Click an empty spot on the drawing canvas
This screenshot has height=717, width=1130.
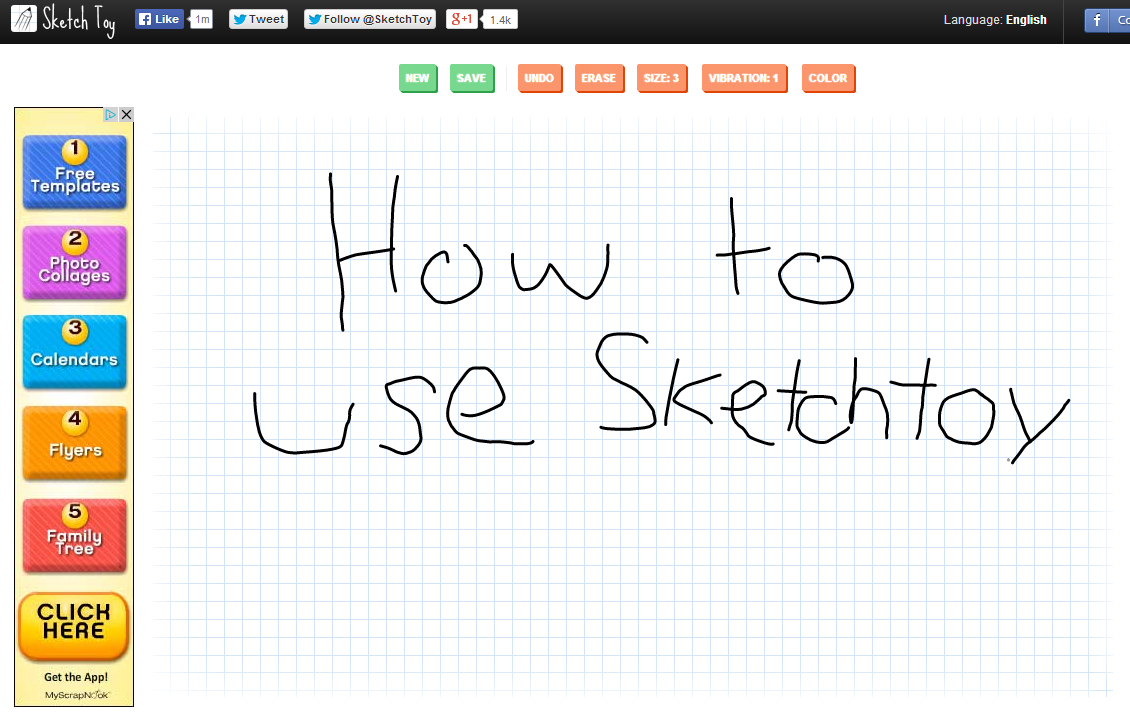[600, 580]
